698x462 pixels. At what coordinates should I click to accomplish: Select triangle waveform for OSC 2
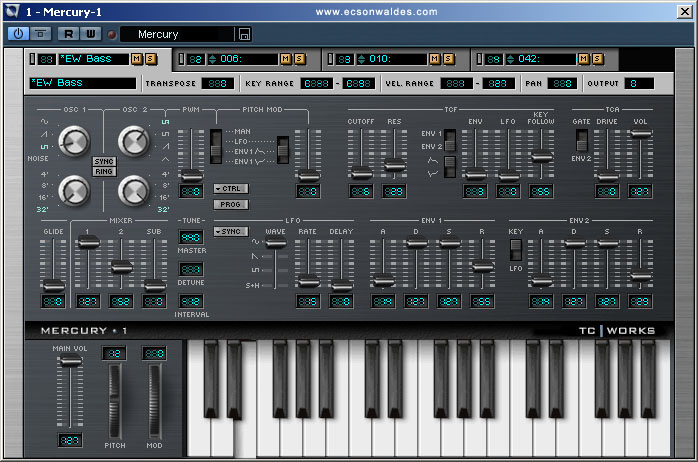(x=165, y=159)
